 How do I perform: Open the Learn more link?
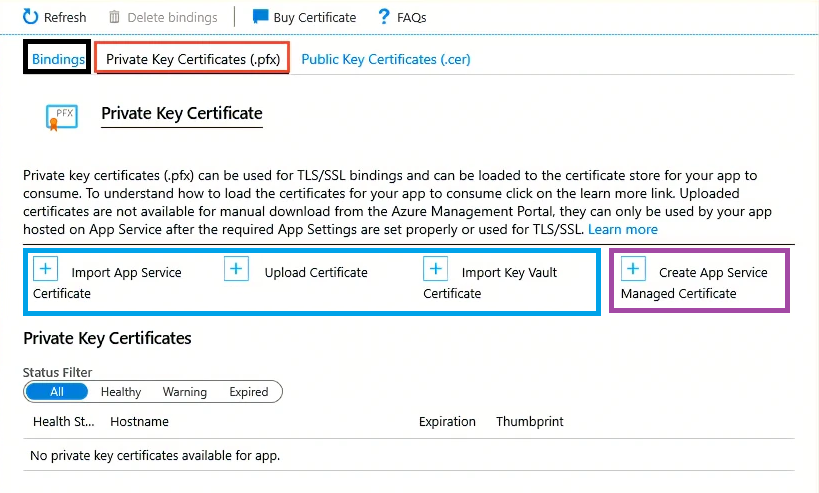[x=622, y=229]
